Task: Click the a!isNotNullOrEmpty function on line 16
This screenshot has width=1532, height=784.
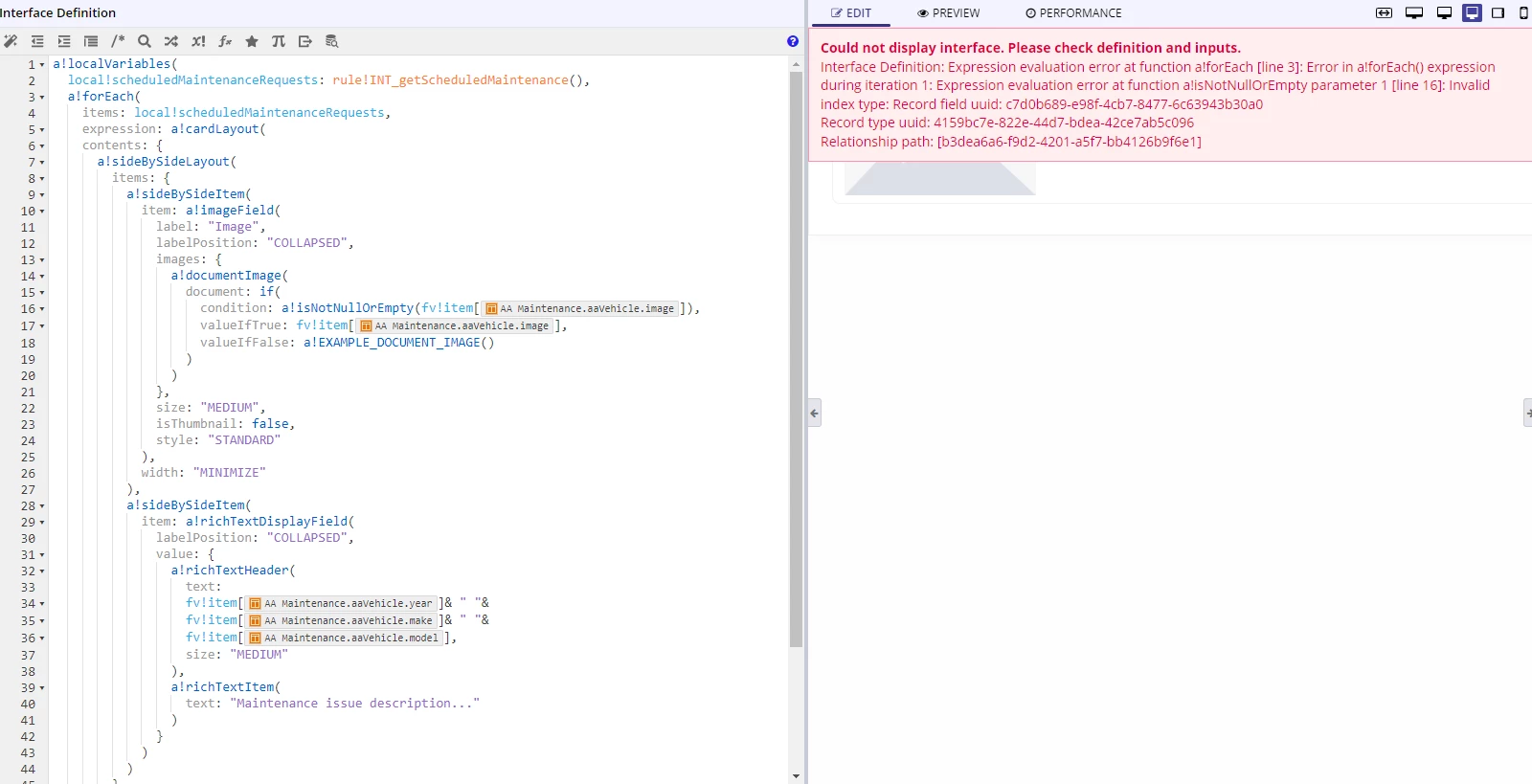Action: click(347, 308)
